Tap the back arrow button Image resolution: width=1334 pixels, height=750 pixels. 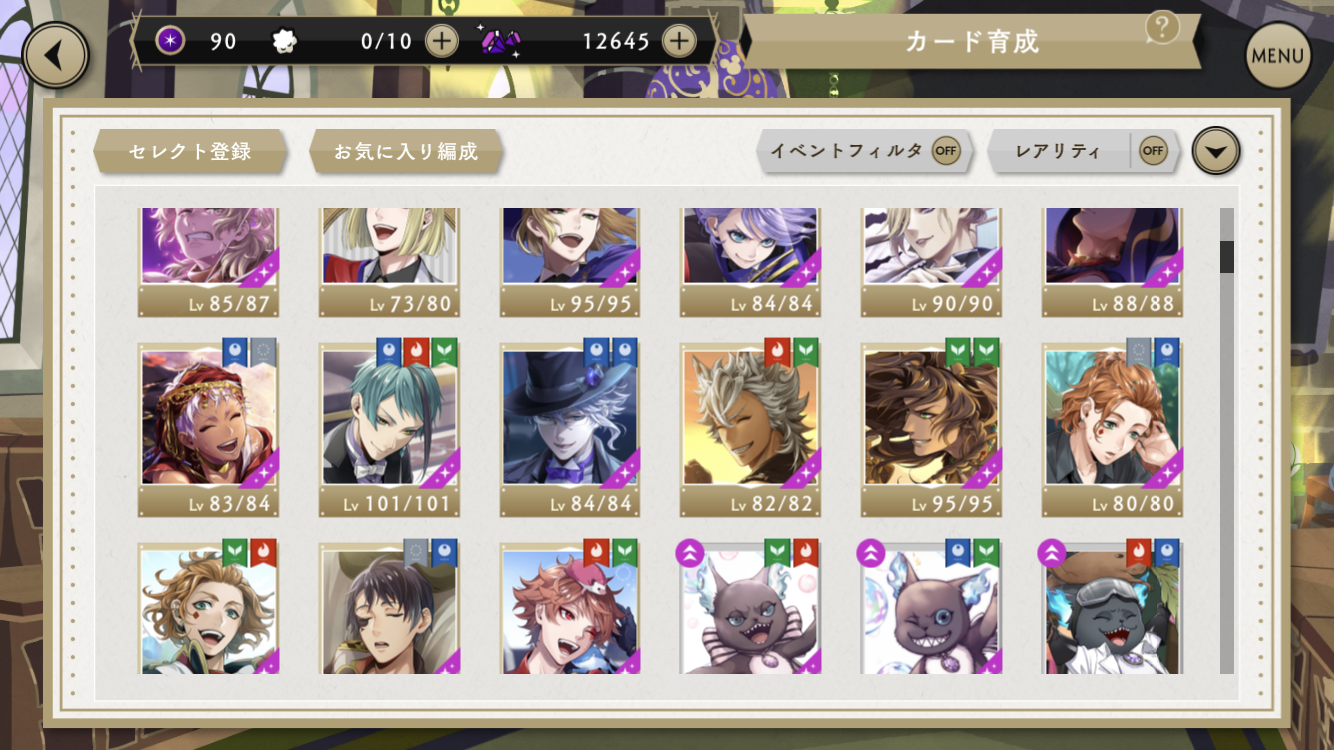tap(56, 56)
